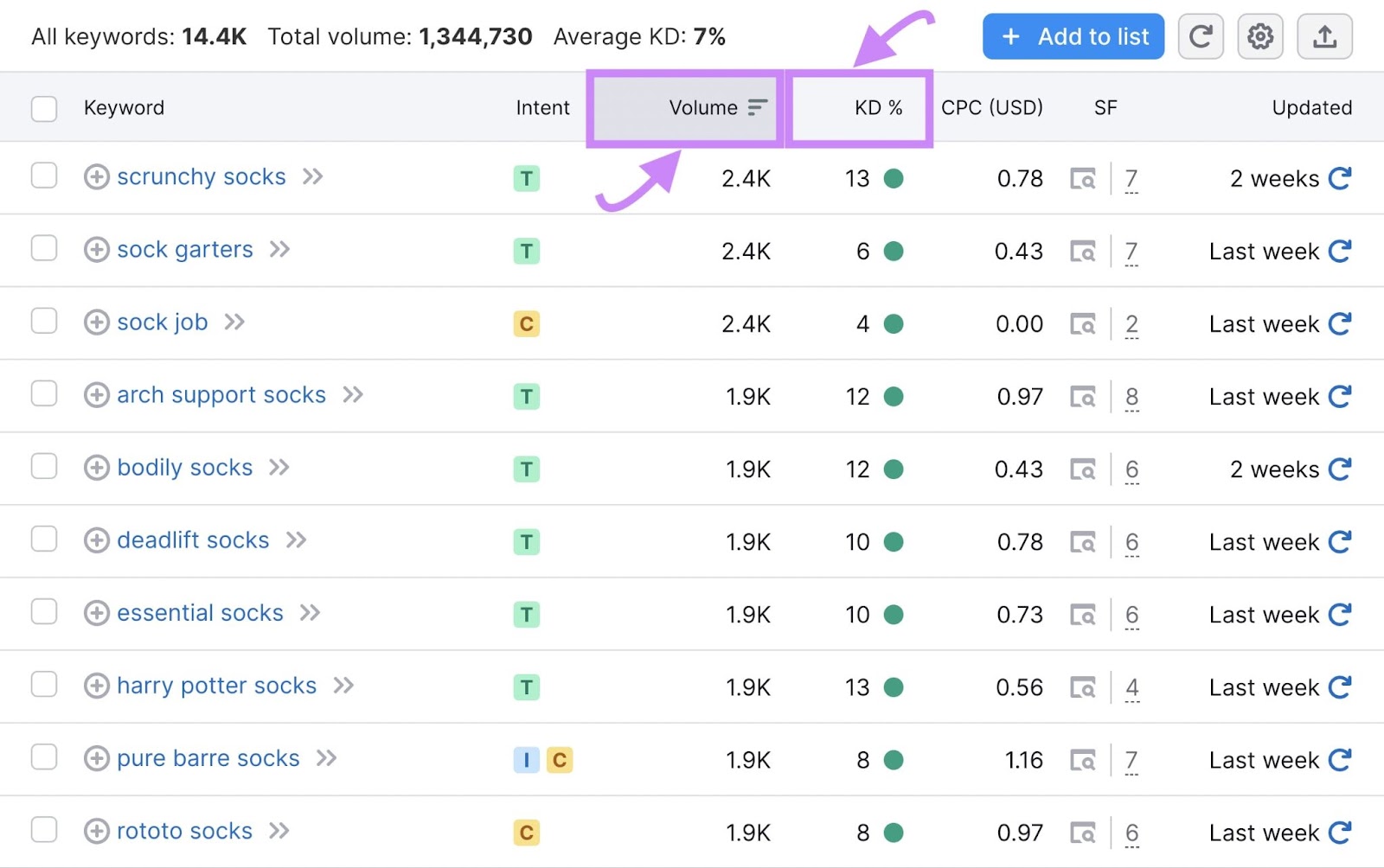
Task: Open the harry potter socks keyword link
Action: point(217,685)
